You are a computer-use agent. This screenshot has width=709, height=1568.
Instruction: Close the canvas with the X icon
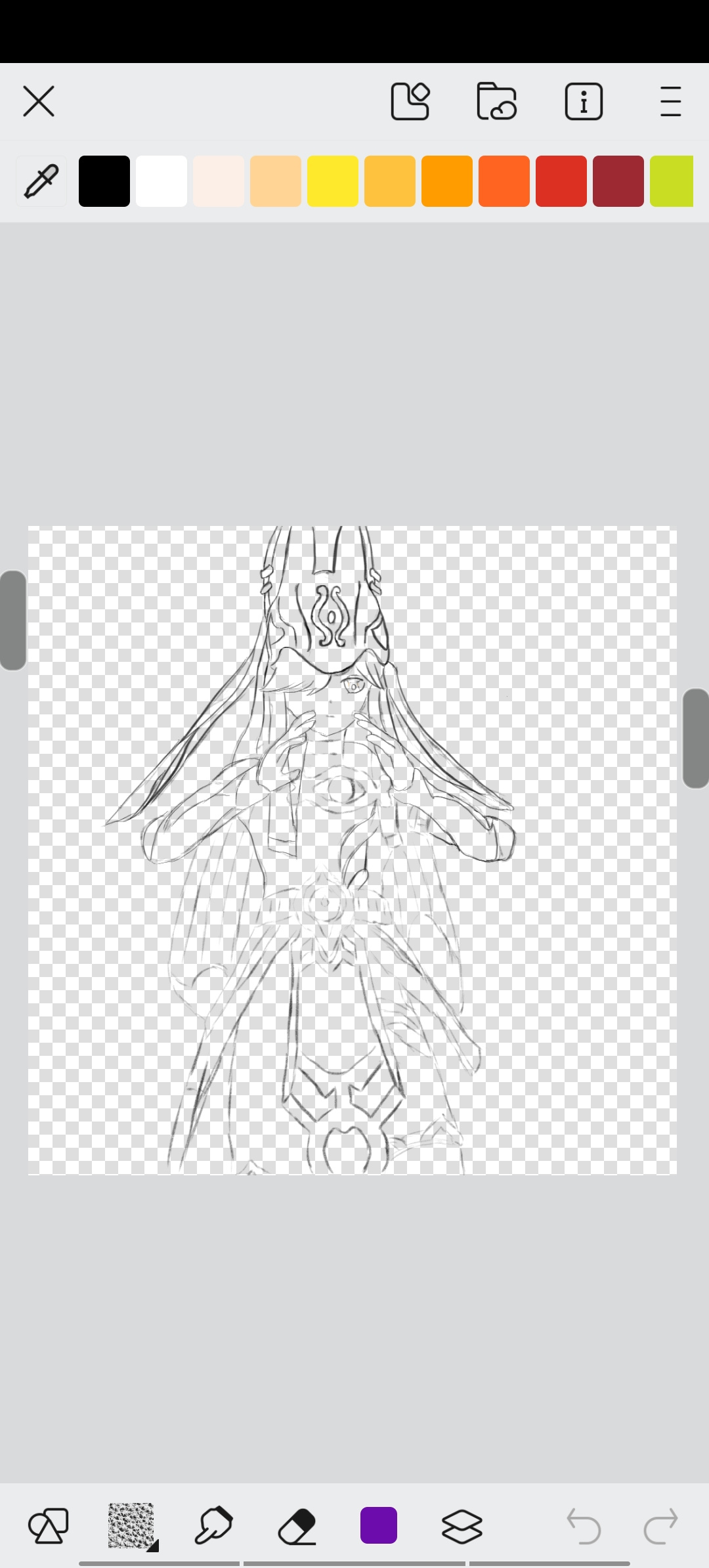39,102
